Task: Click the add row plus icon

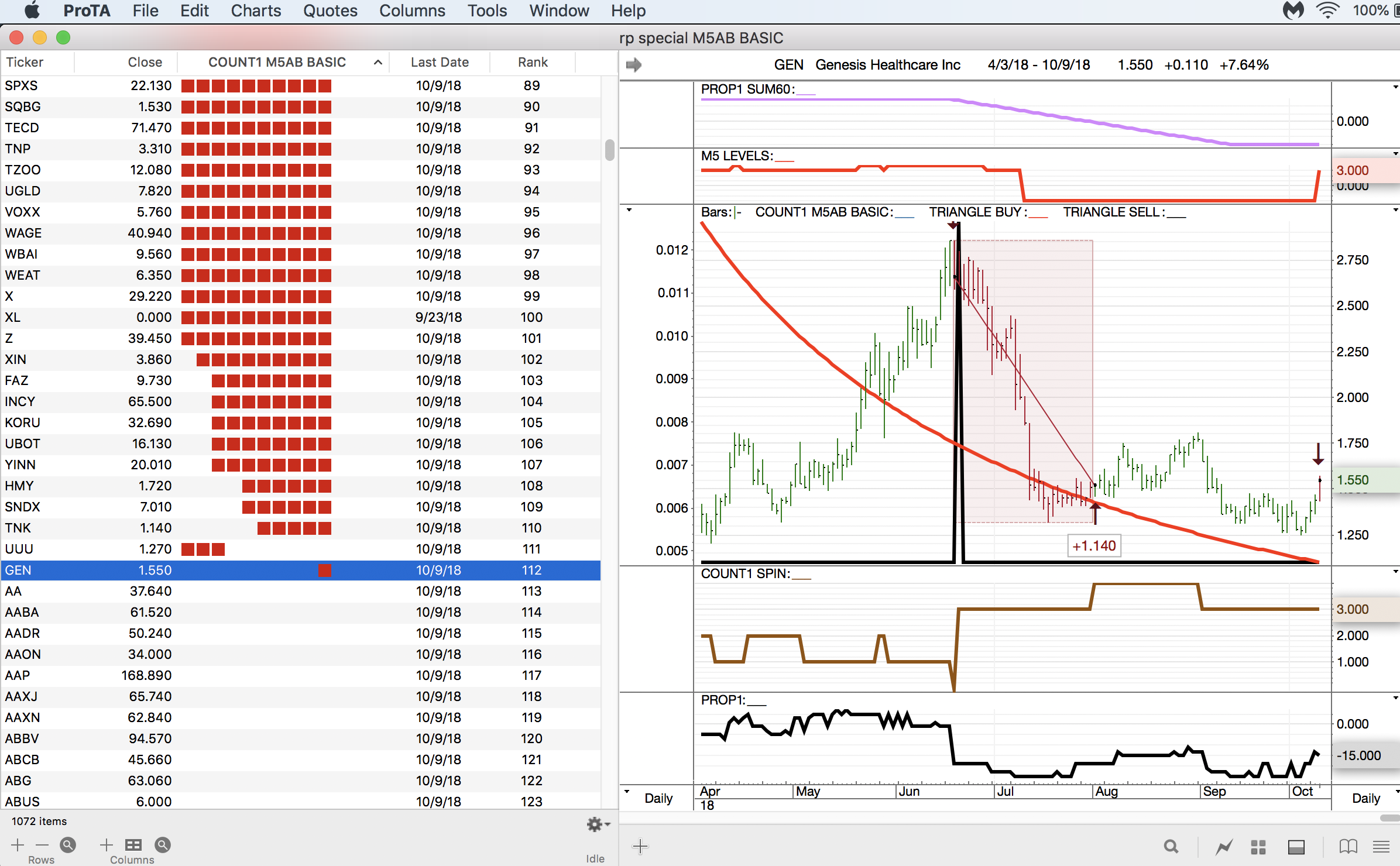Action: 18,845
